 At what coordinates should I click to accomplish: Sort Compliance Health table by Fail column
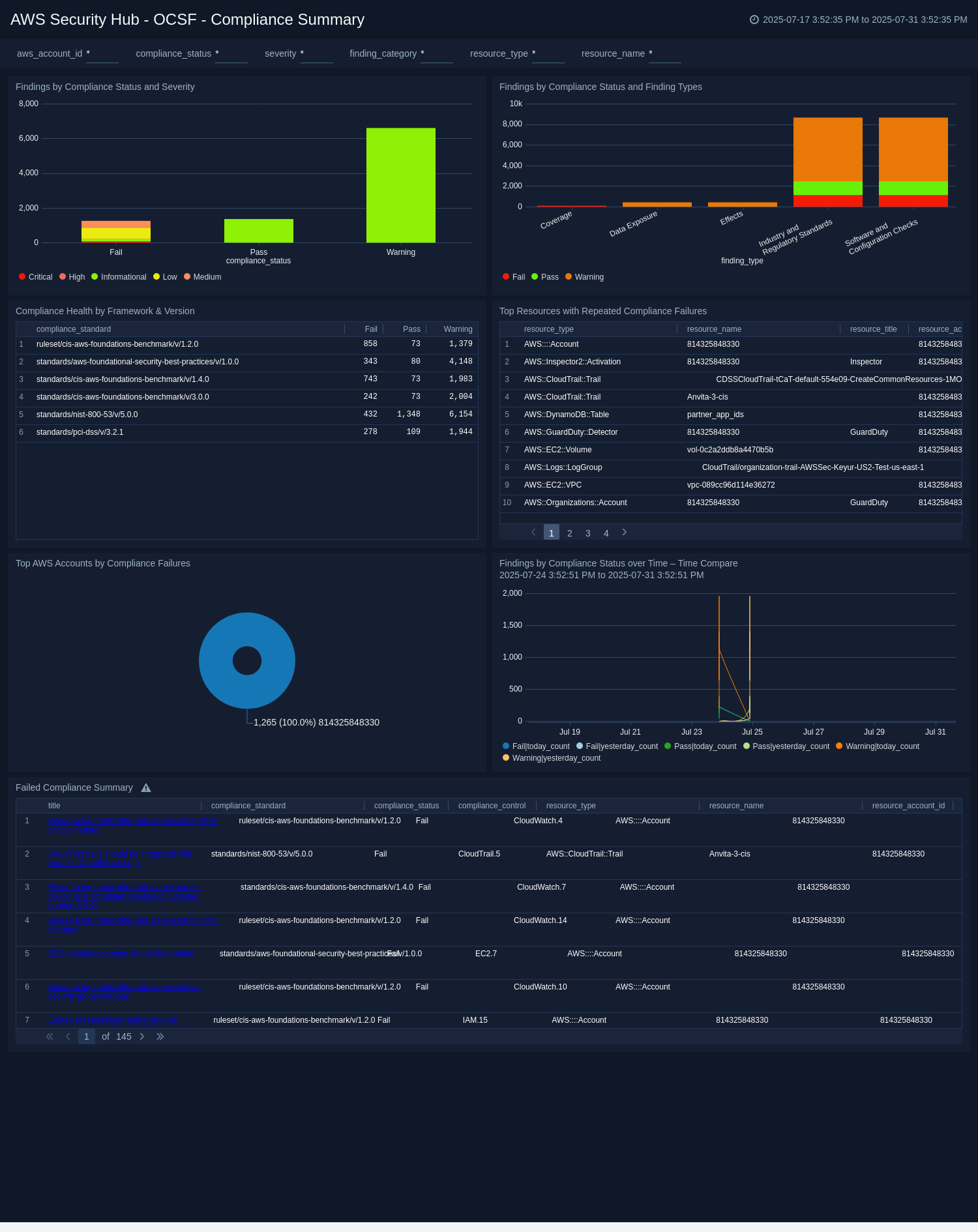click(371, 329)
